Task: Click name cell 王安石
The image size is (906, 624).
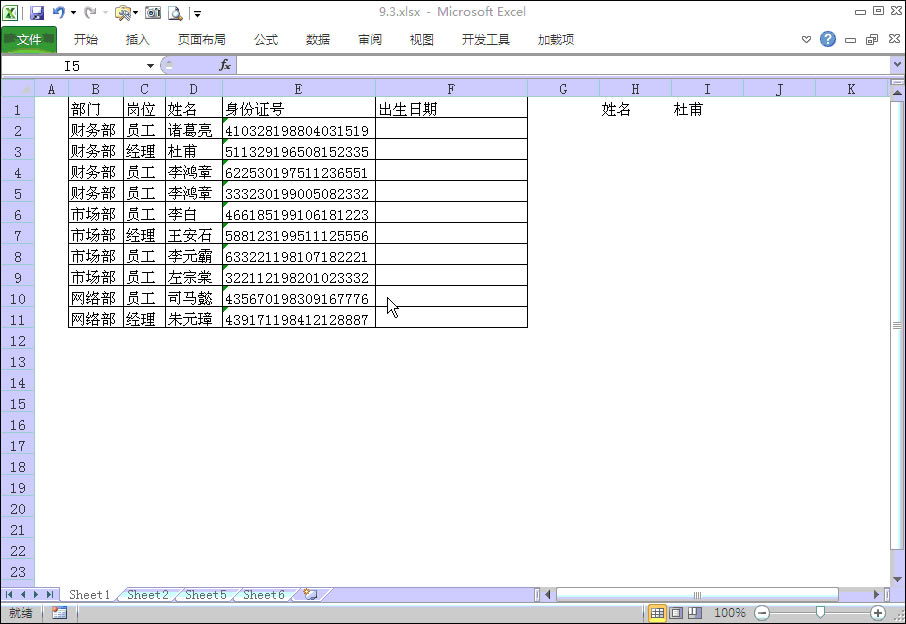Action: 194,235
